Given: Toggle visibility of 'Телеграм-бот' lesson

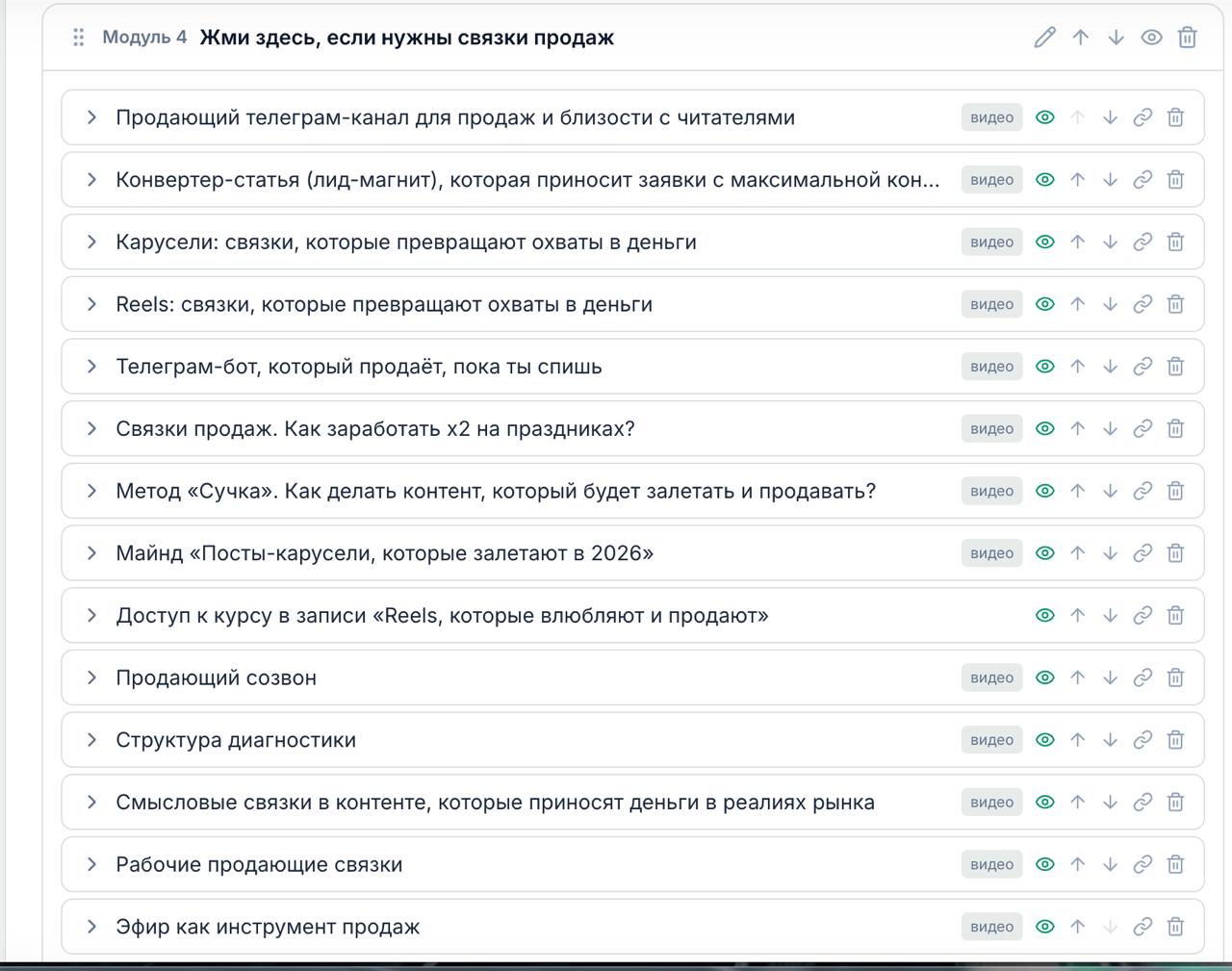Looking at the screenshot, I should point(1045,367).
